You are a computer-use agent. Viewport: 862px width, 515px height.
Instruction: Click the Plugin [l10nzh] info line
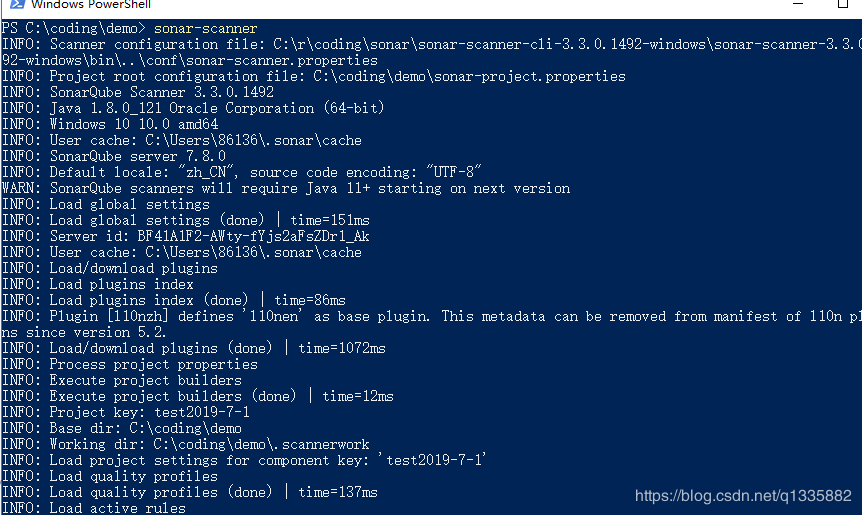(432, 324)
